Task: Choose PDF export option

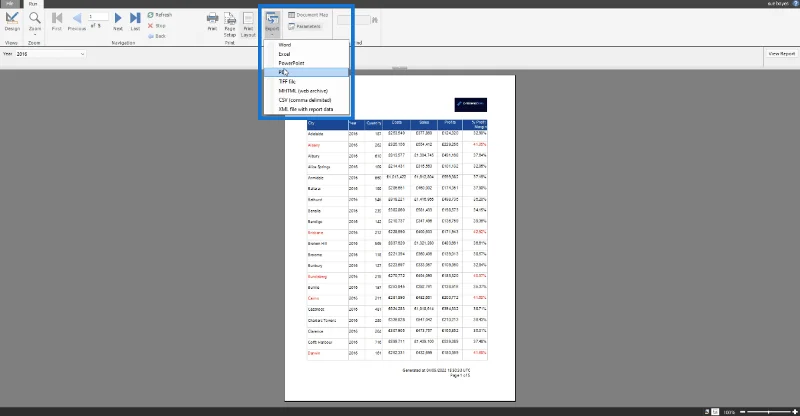Action: tap(306, 72)
